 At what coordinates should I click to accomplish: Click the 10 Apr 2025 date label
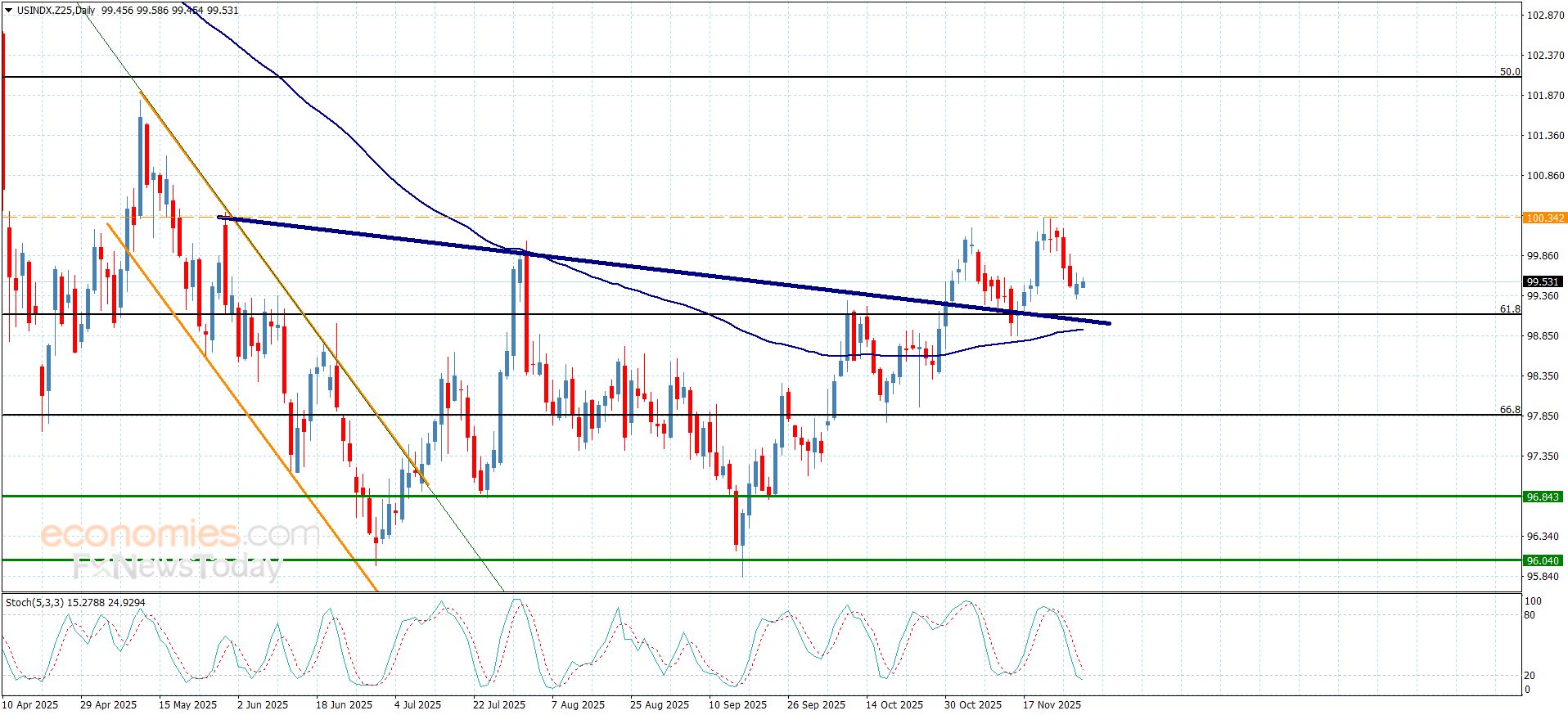click(x=30, y=704)
